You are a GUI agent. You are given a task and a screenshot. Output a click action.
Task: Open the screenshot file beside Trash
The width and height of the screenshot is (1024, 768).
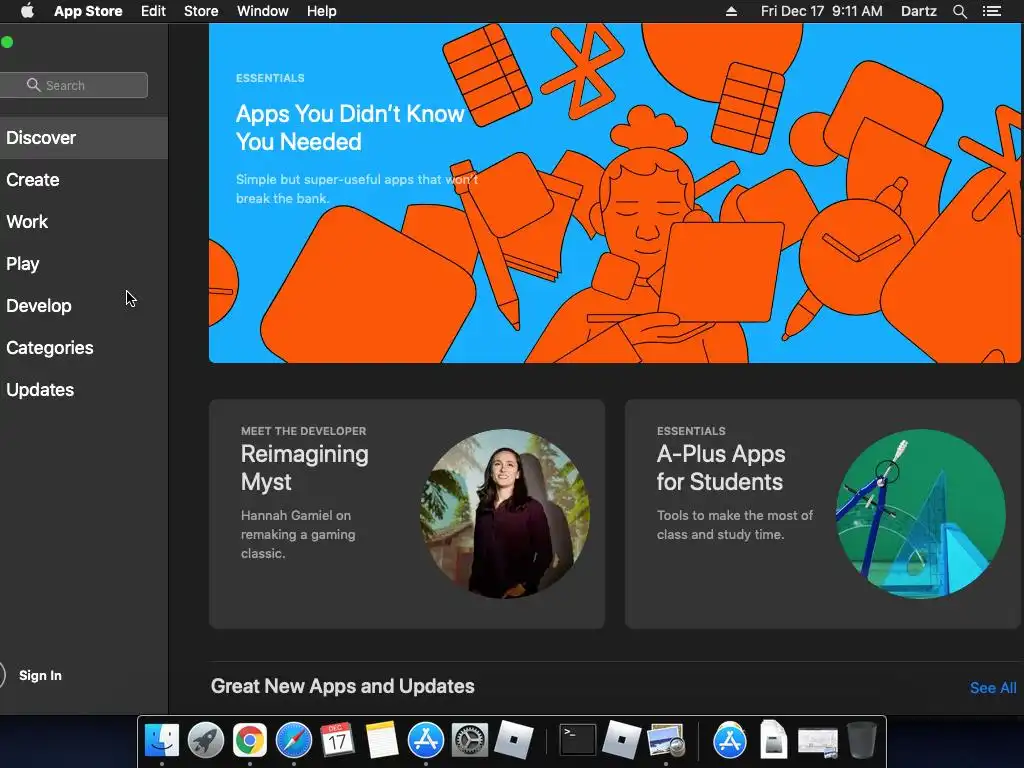tap(818, 743)
